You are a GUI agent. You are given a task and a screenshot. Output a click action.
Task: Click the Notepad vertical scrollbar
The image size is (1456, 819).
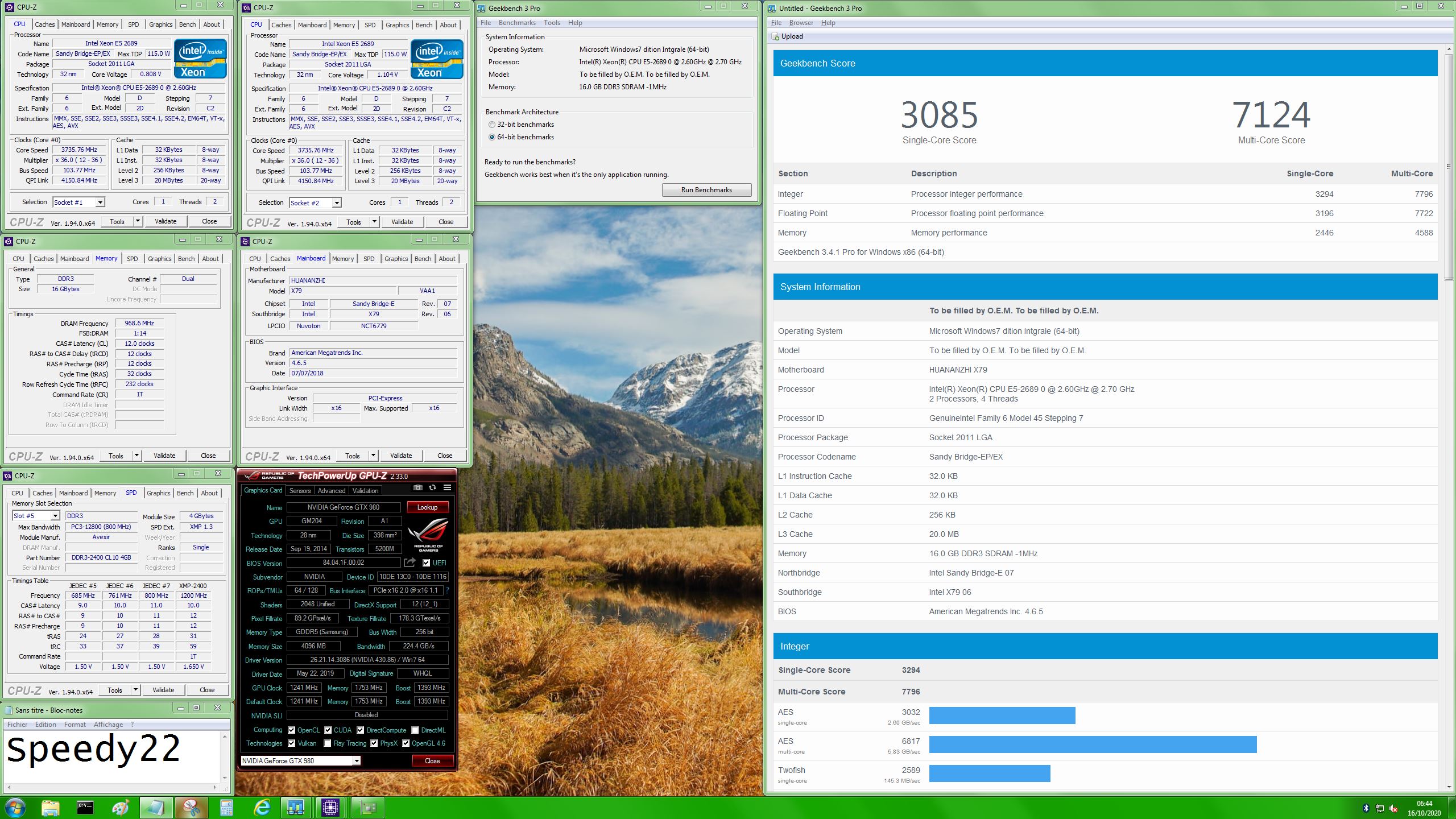[225, 757]
